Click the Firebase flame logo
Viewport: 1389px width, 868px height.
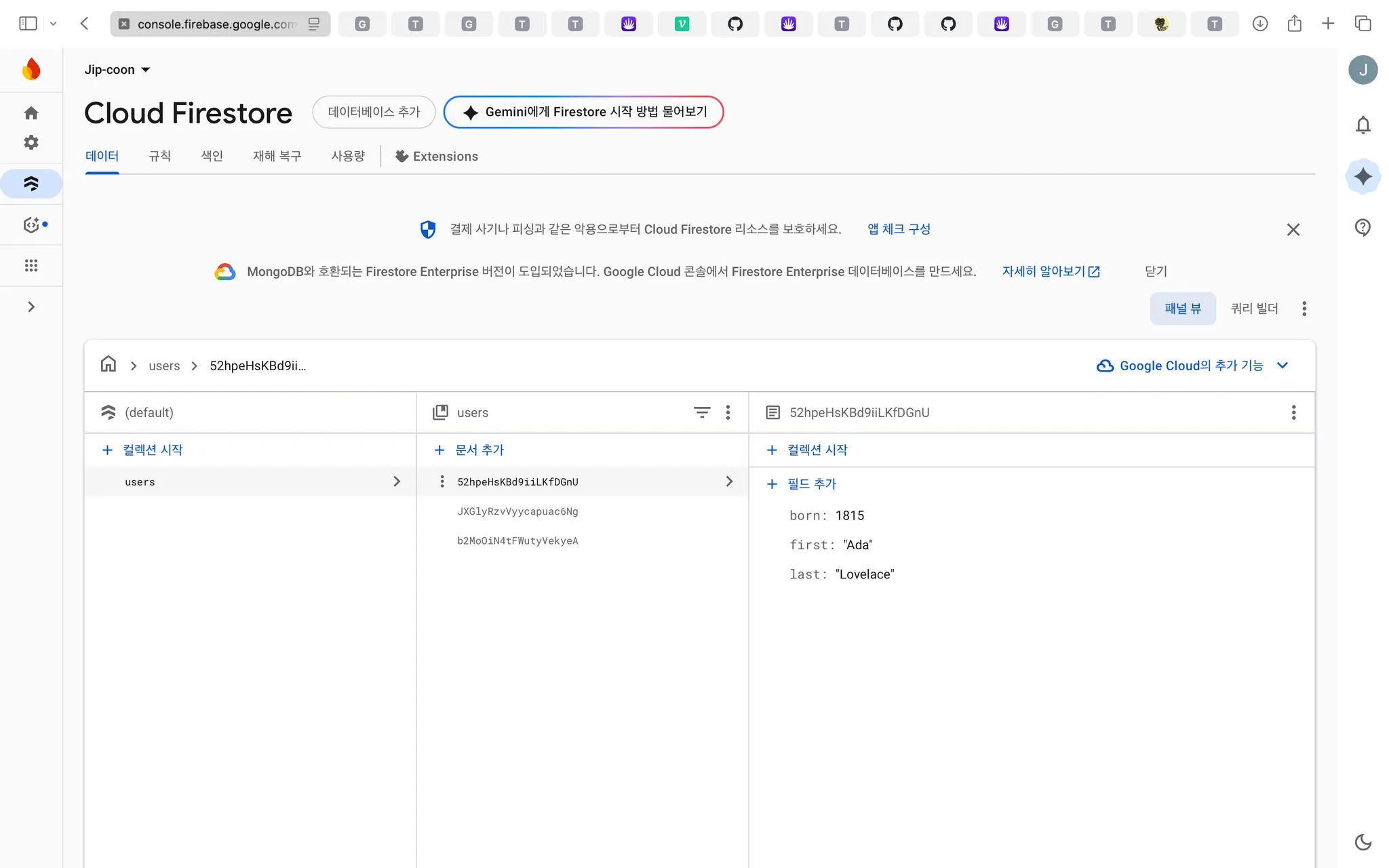pos(31,70)
